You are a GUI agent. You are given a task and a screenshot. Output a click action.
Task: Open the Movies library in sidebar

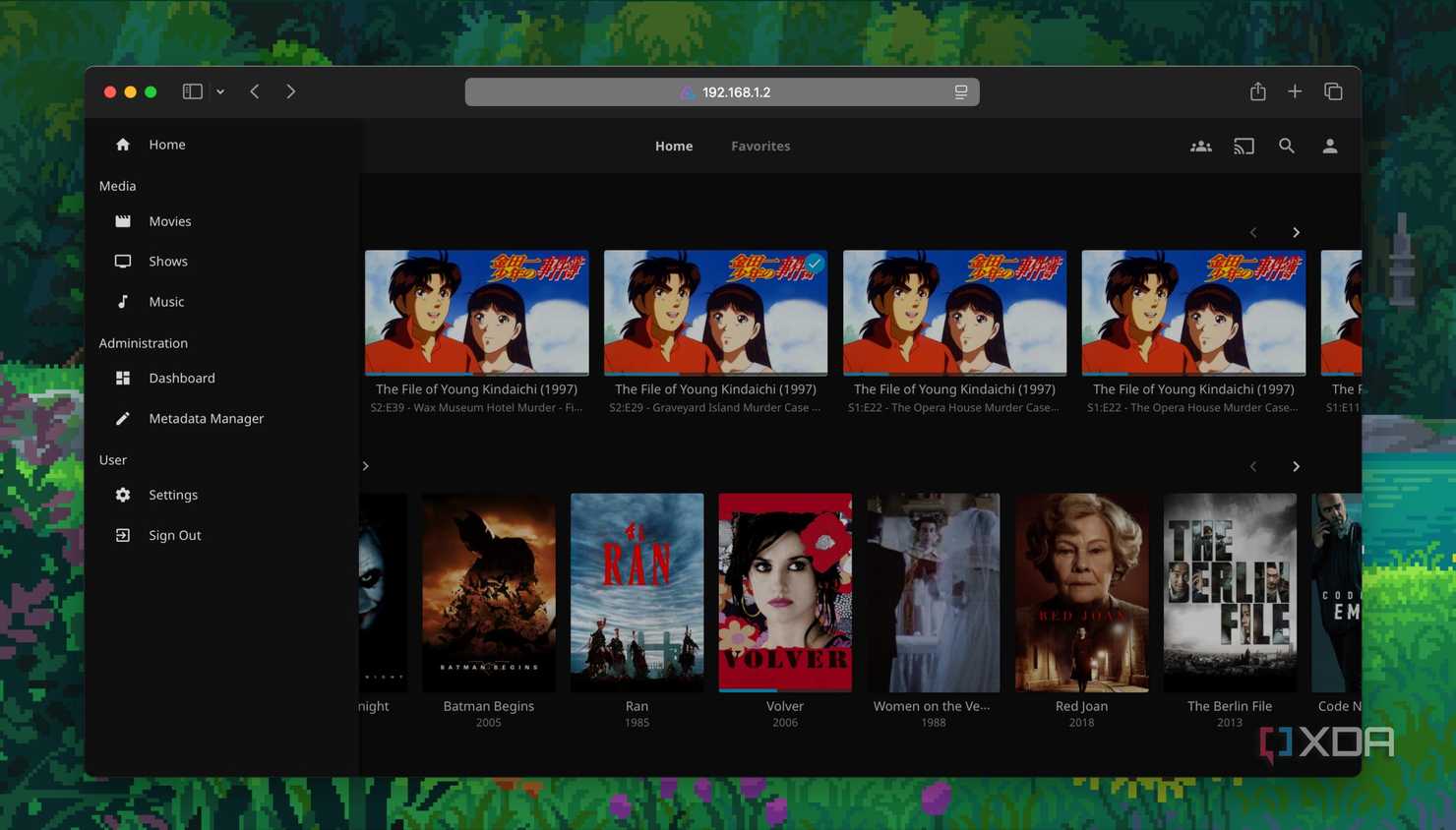[222, 221]
